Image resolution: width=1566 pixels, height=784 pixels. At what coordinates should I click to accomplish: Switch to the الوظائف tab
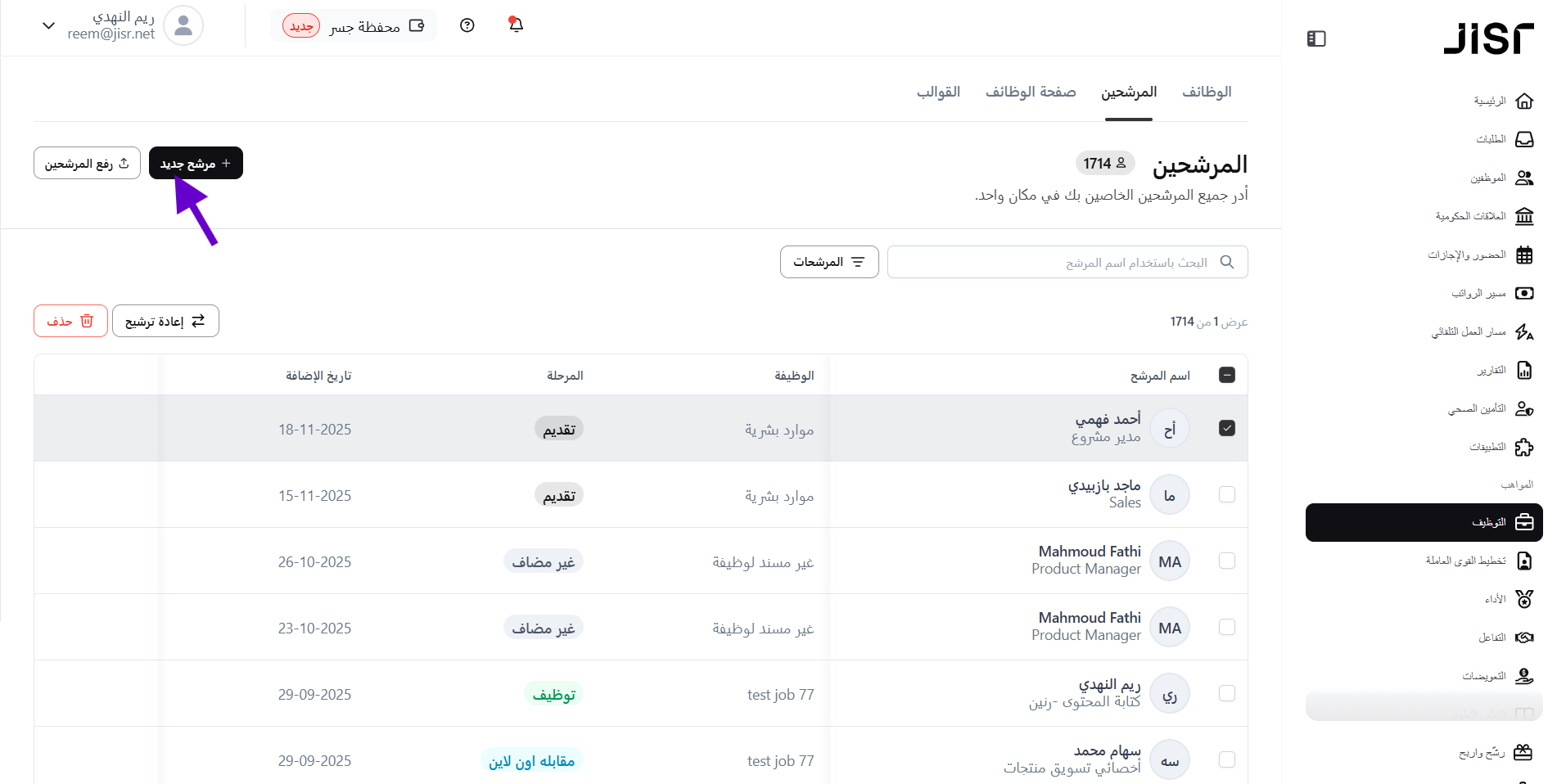pos(1206,92)
